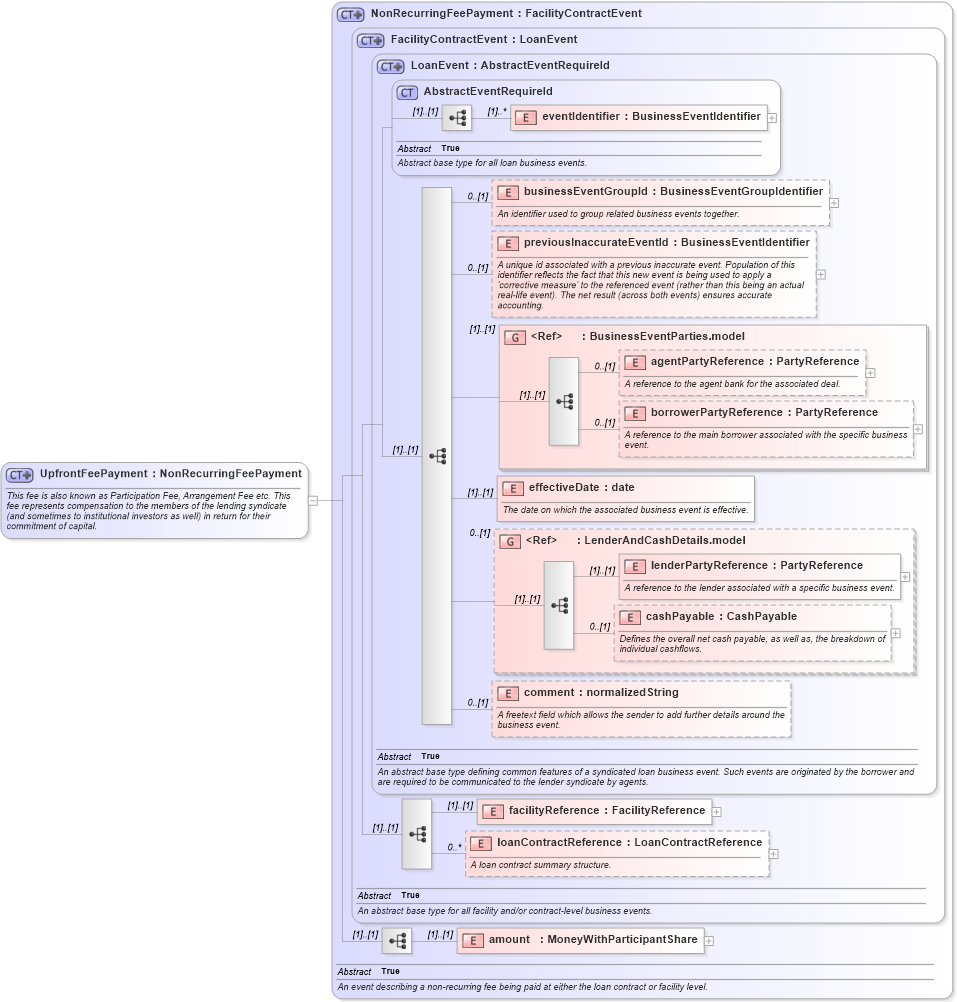Collapse UpfrontFeePayment via its minus box

pyautogui.click(x=312, y=499)
